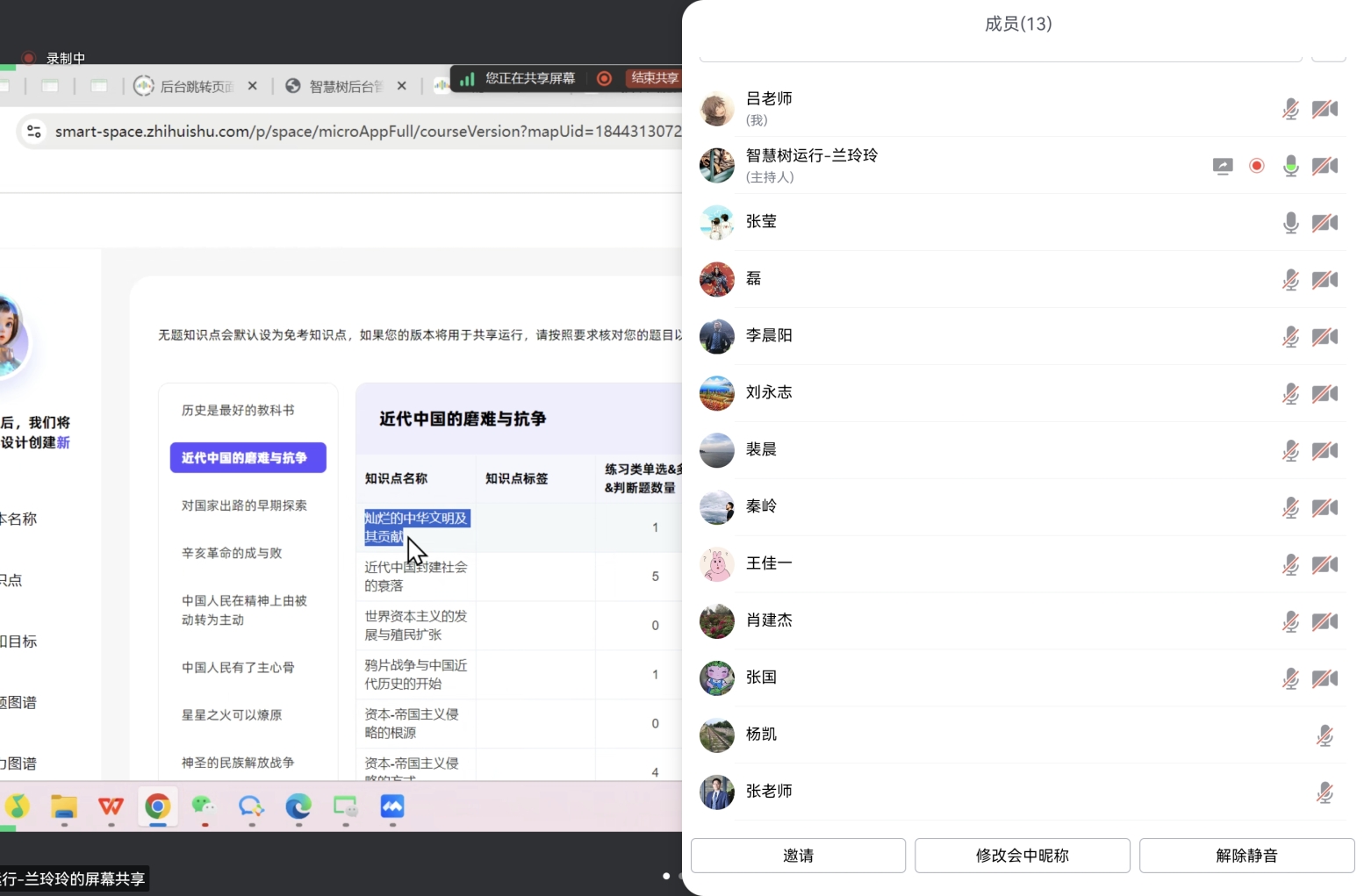
Task: Switch to the 后台跳转页面 browser tab
Action: [x=195, y=86]
